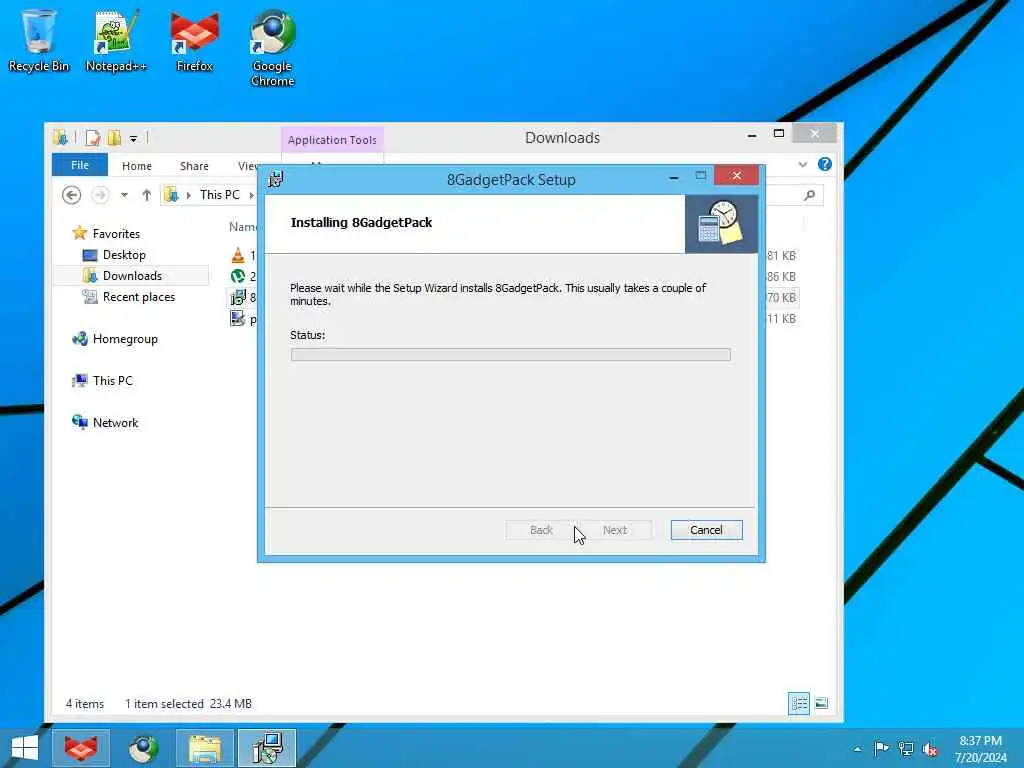
Task: Go back in Downloads explorer
Action: tap(71, 195)
